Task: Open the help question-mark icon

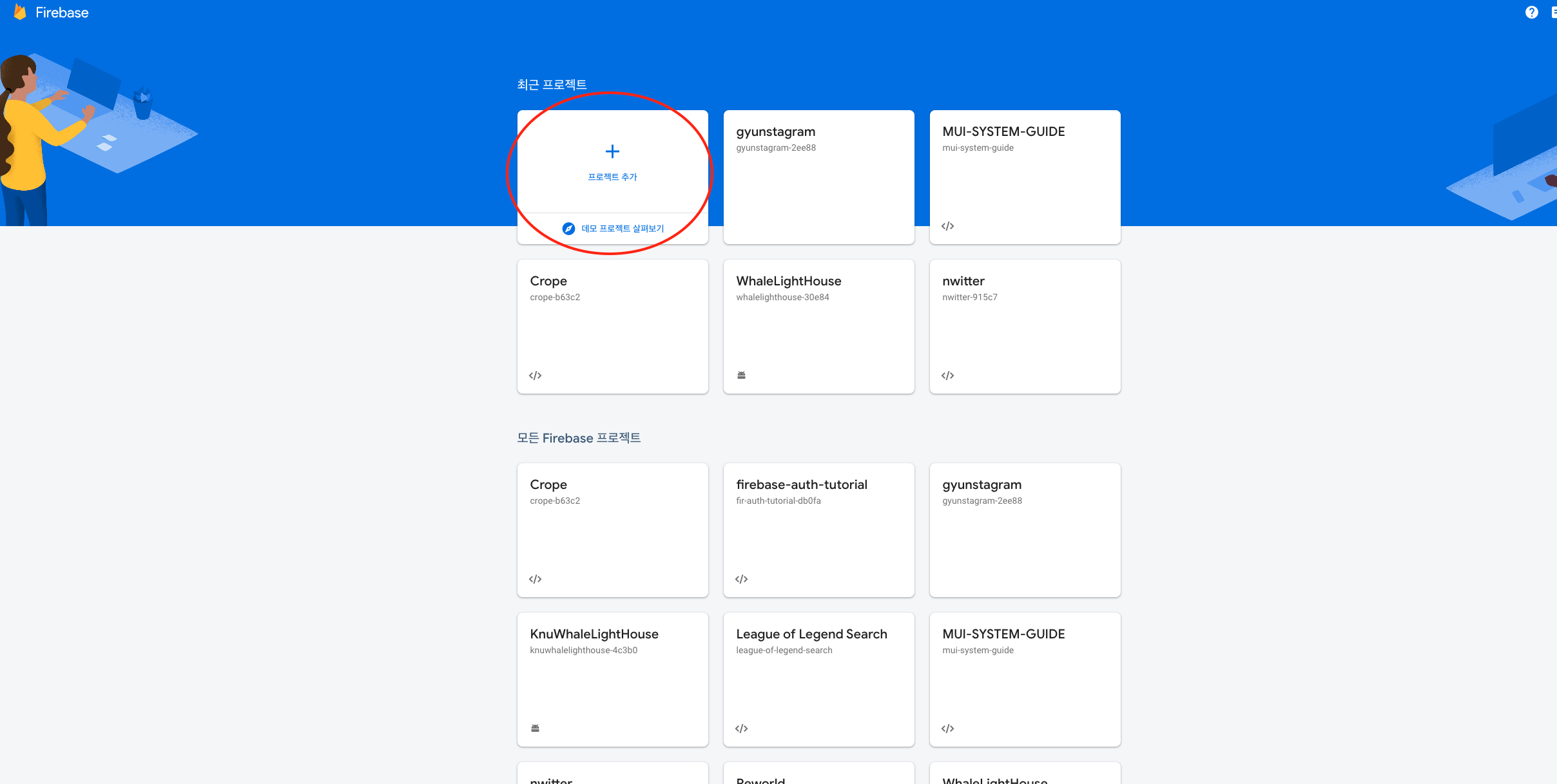Action: tap(1531, 12)
